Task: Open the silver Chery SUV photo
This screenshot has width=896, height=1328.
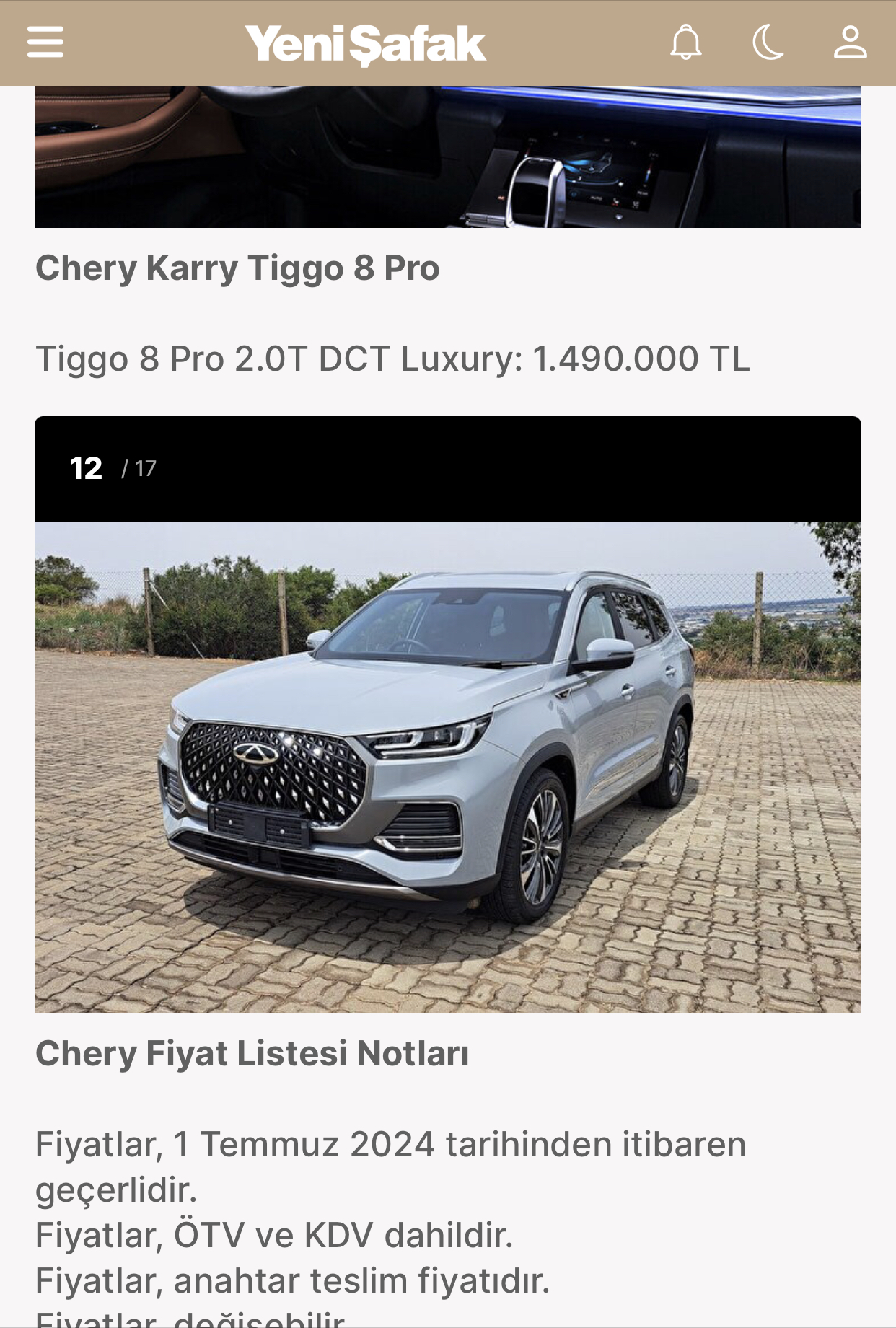Action: click(x=448, y=768)
